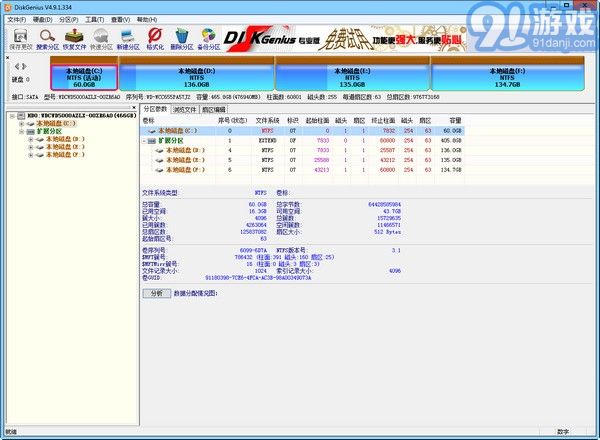
Task: Open the 工具(T) menu
Action: pyautogui.click(x=95, y=20)
